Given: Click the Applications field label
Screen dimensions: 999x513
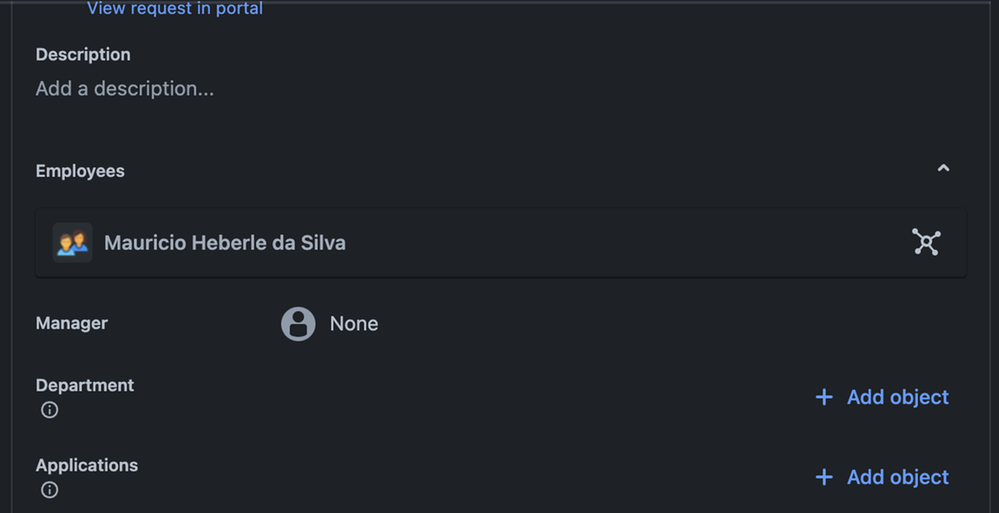Looking at the screenshot, I should (87, 465).
